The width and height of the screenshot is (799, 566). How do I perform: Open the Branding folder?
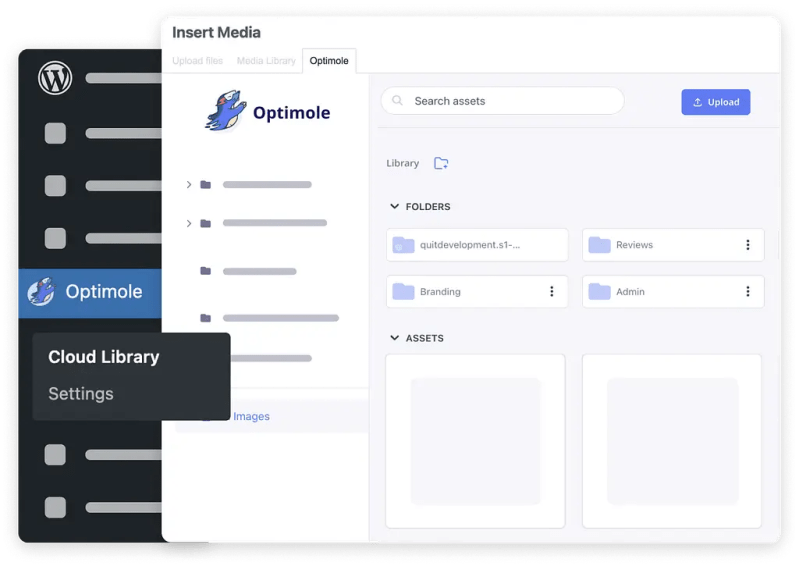(477, 291)
